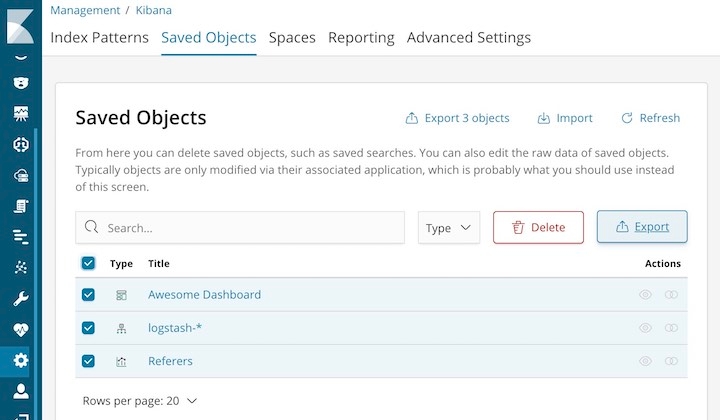Click the Import button
The image size is (720, 420).
tap(565, 118)
